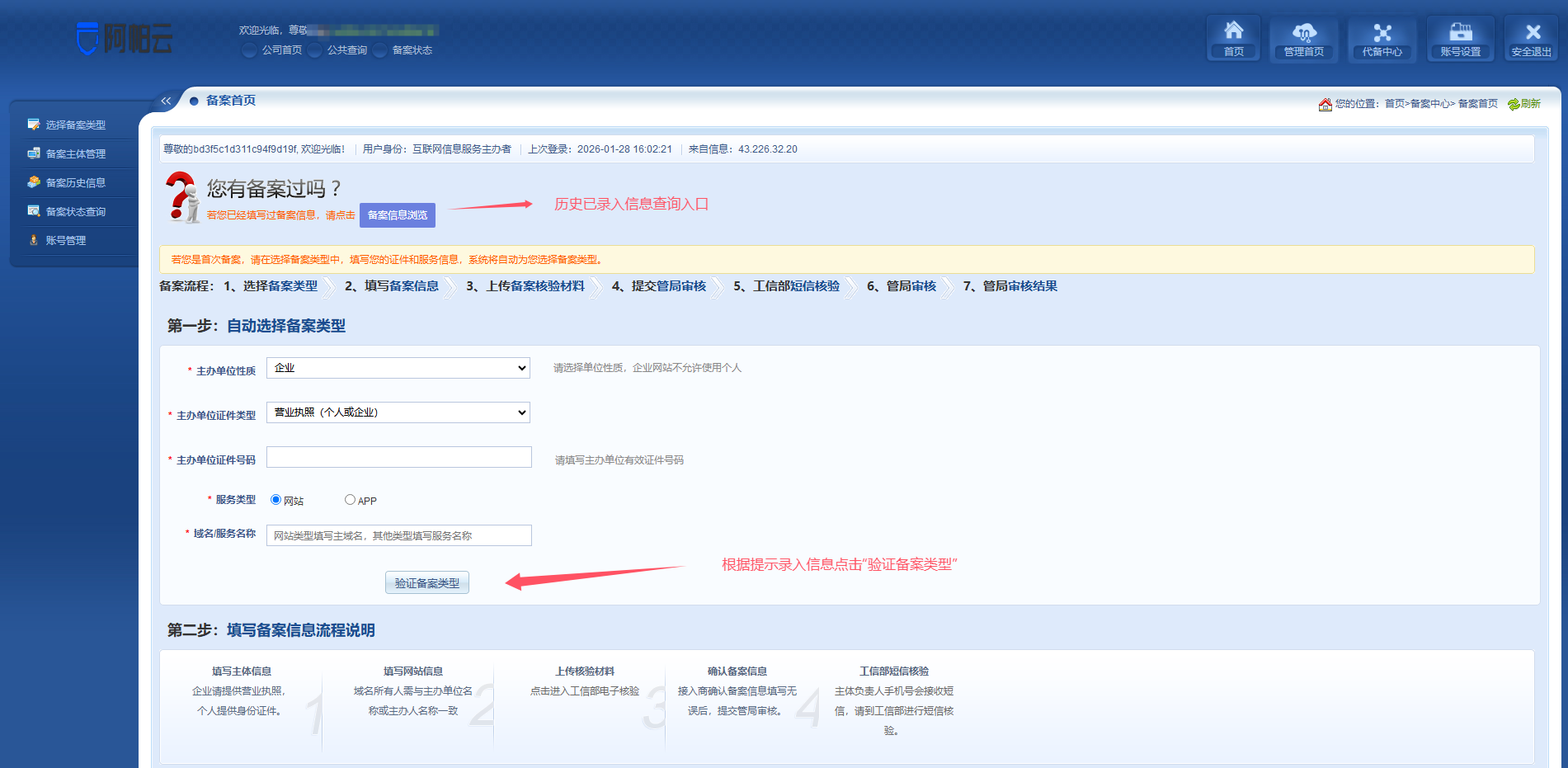The image size is (1568, 768).
Task: Select the 网站 service type radio
Action: pos(275,500)
